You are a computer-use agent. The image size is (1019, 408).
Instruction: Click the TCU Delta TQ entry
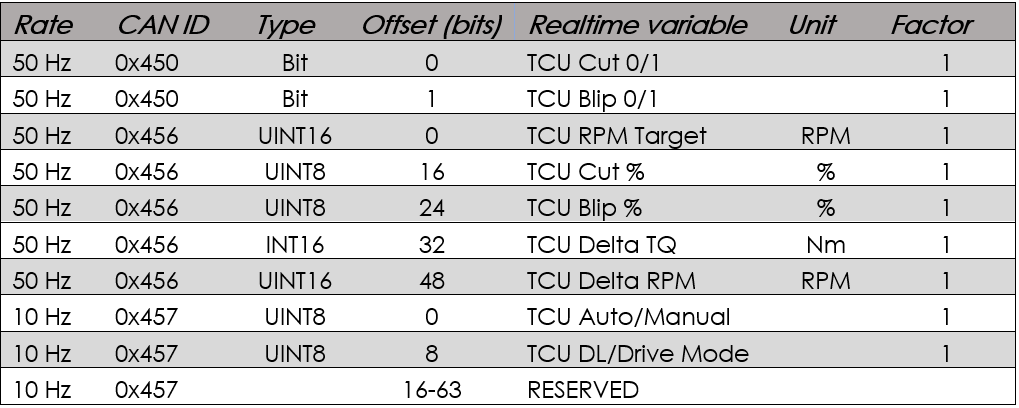(x=602, y=245)
